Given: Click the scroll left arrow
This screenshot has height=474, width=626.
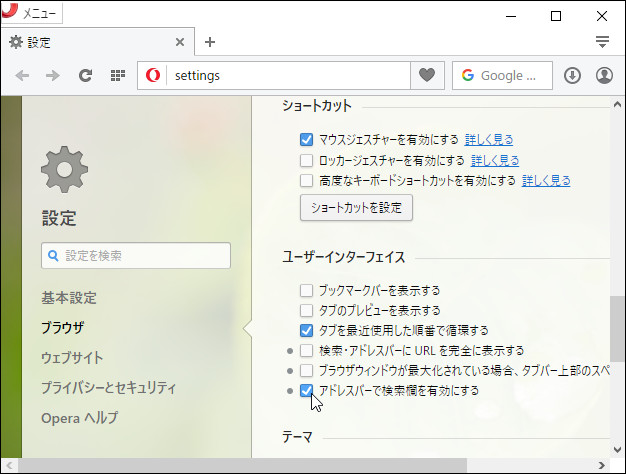Looking at the screenshot, I should [x=9, y=466].
